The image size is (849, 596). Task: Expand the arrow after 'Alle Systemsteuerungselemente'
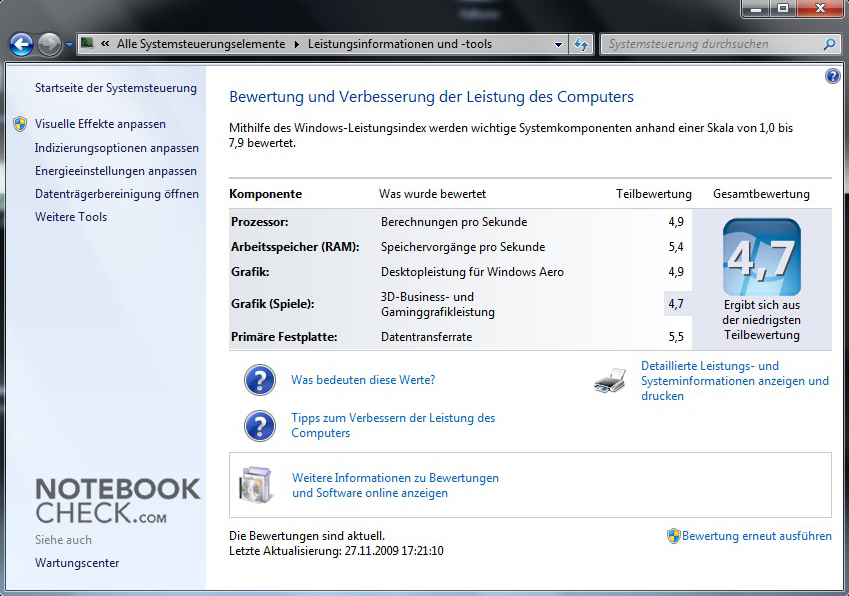point(297,44)
